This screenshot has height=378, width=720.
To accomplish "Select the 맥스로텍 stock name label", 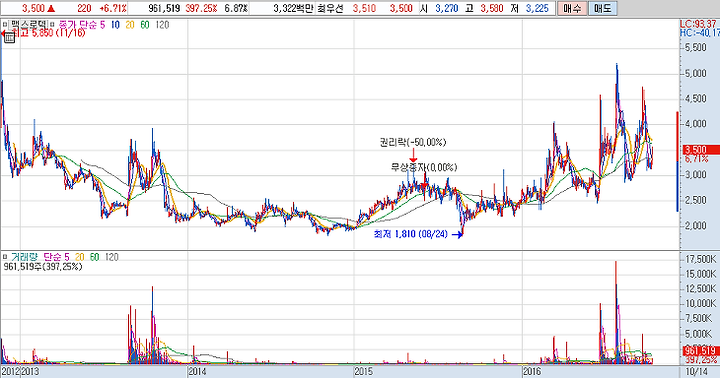I will click(x=28, y=24).
